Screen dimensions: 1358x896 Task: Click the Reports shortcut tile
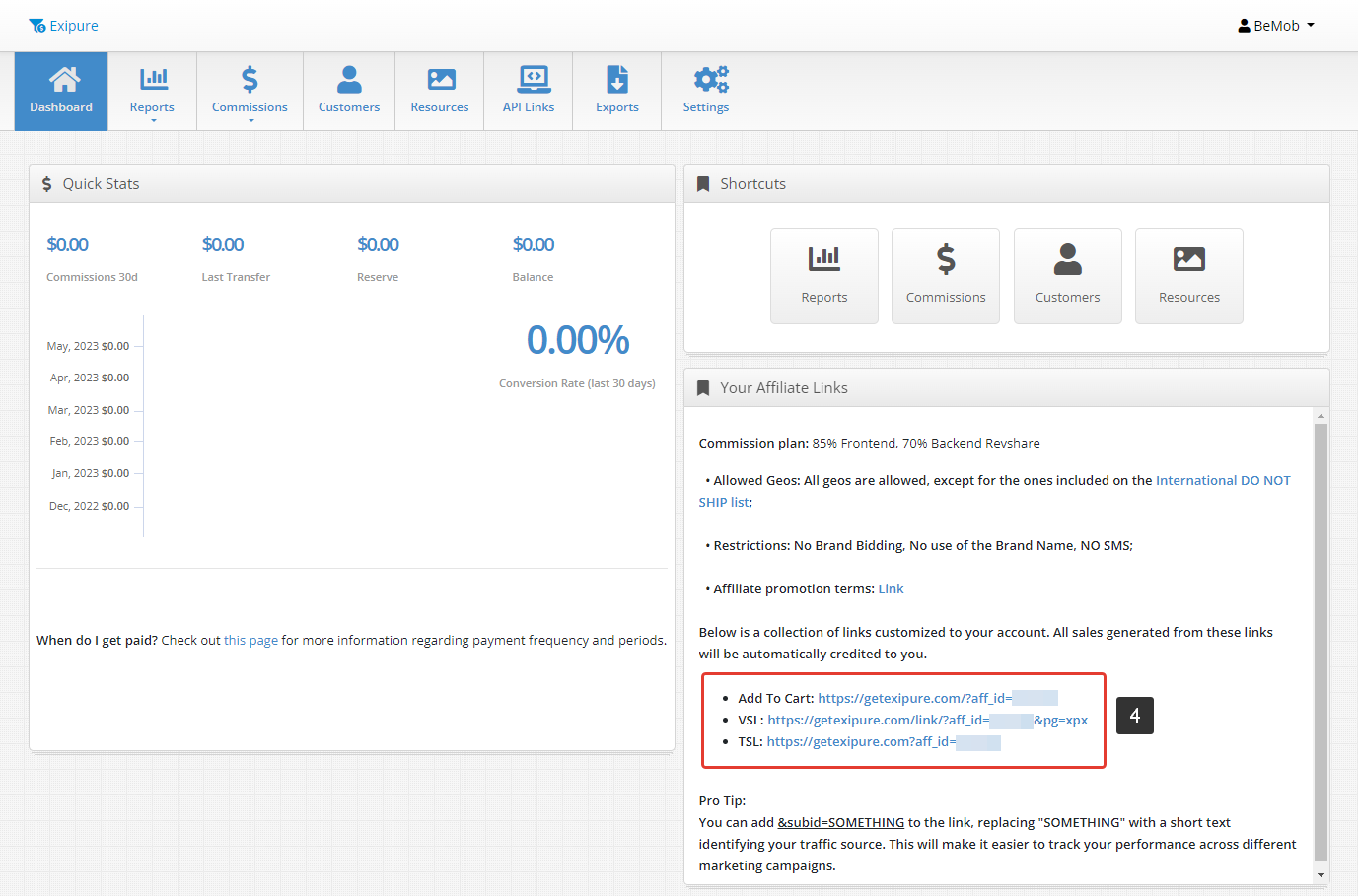pyautogui.click(x=823, y=275)
